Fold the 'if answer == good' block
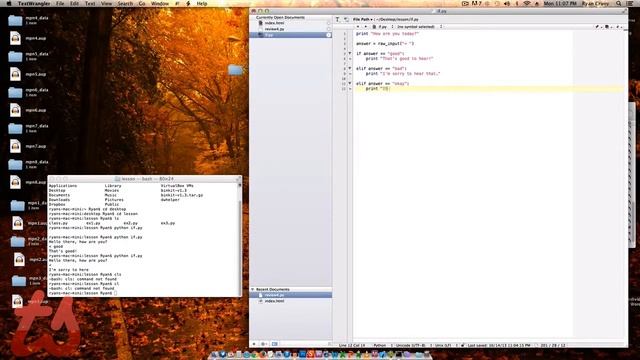Image resolution: width=640 pixels, height=360 pixels. [350, 53]
